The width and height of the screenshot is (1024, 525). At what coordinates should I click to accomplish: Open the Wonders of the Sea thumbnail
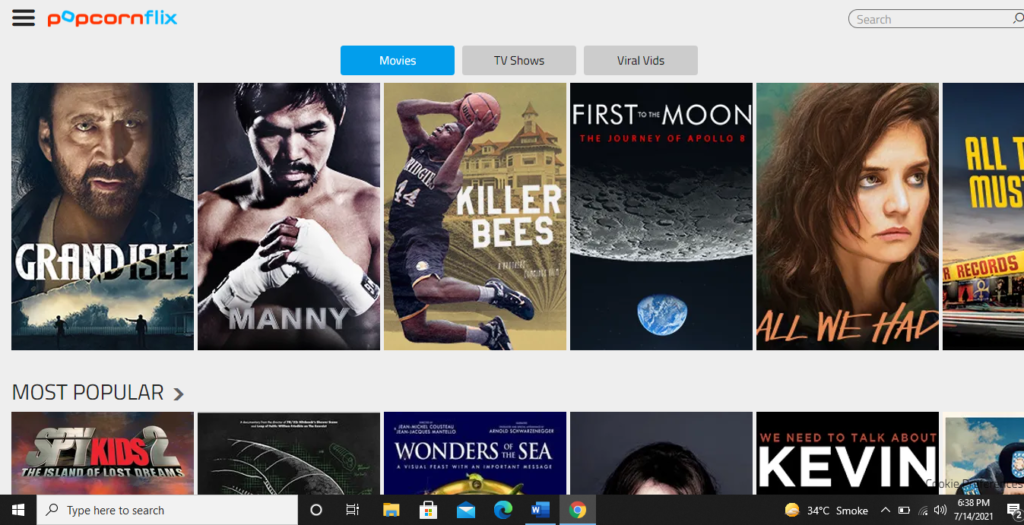tap(475, 453)
